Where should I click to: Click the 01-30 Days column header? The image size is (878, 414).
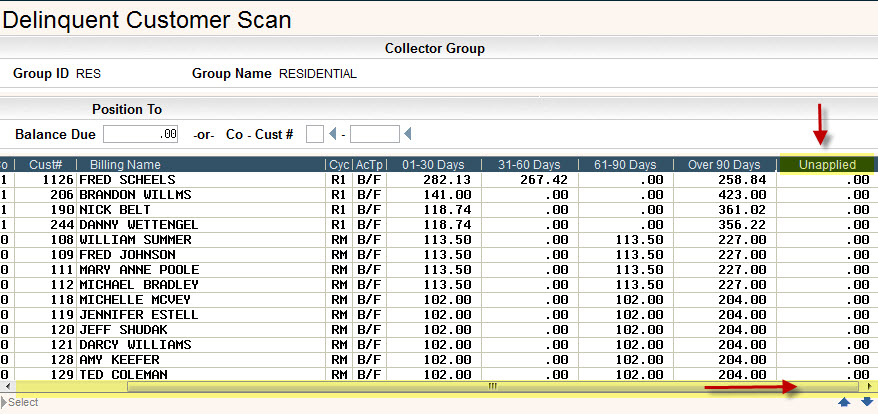(x=434, y=165)
